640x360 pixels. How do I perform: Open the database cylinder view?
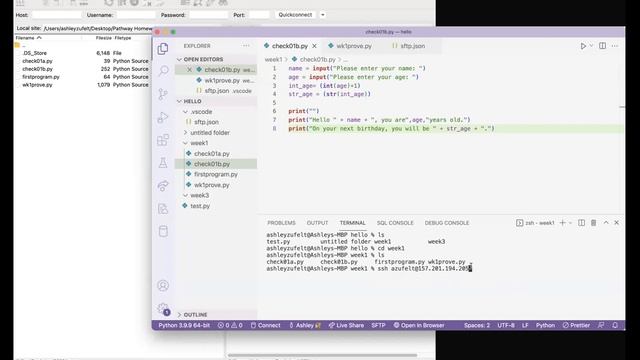[x=163, y=231]
